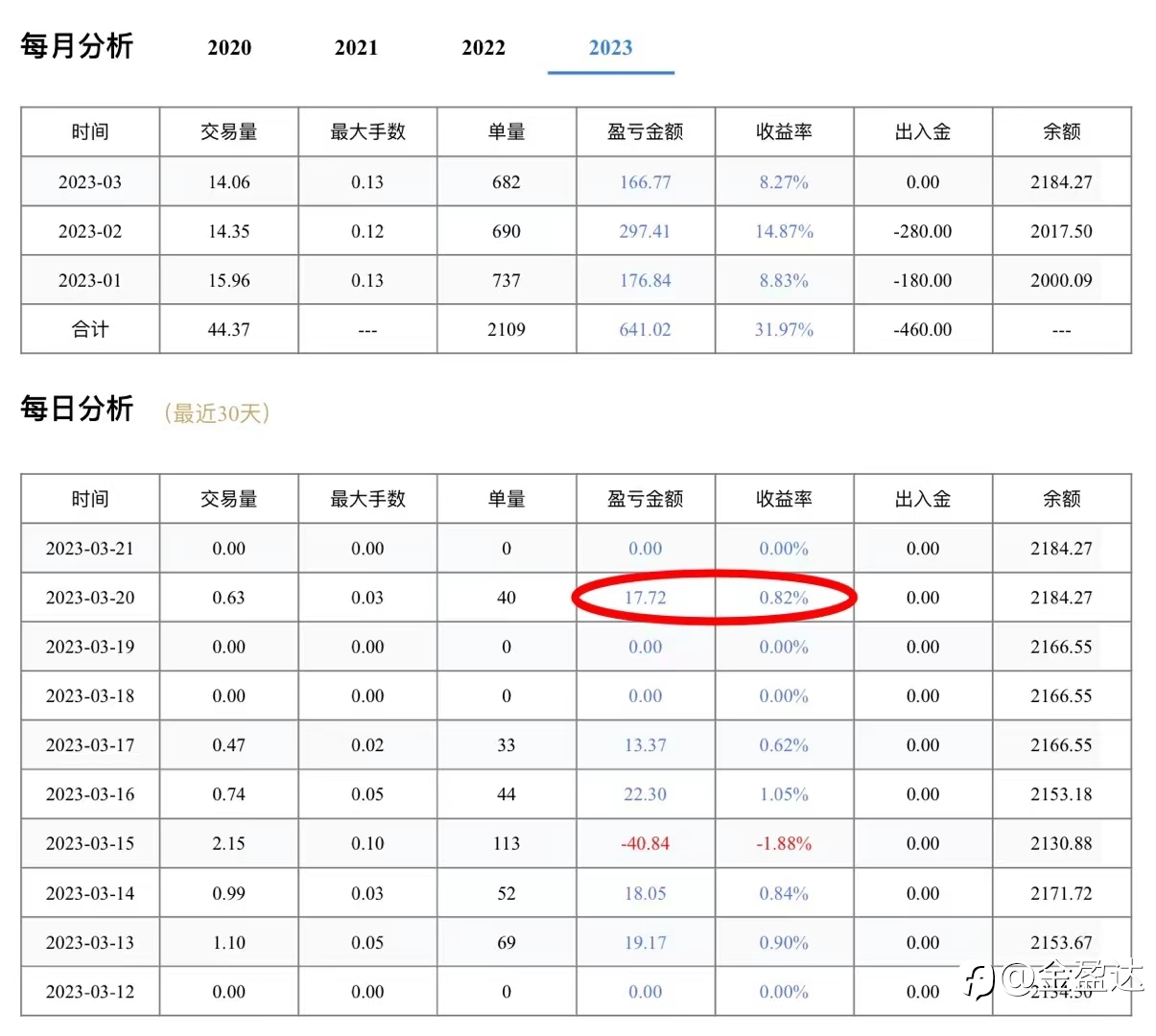Click daily table header 时间
The width and height of the screenshot is (1156, 1036).
(x=90, y=499)
